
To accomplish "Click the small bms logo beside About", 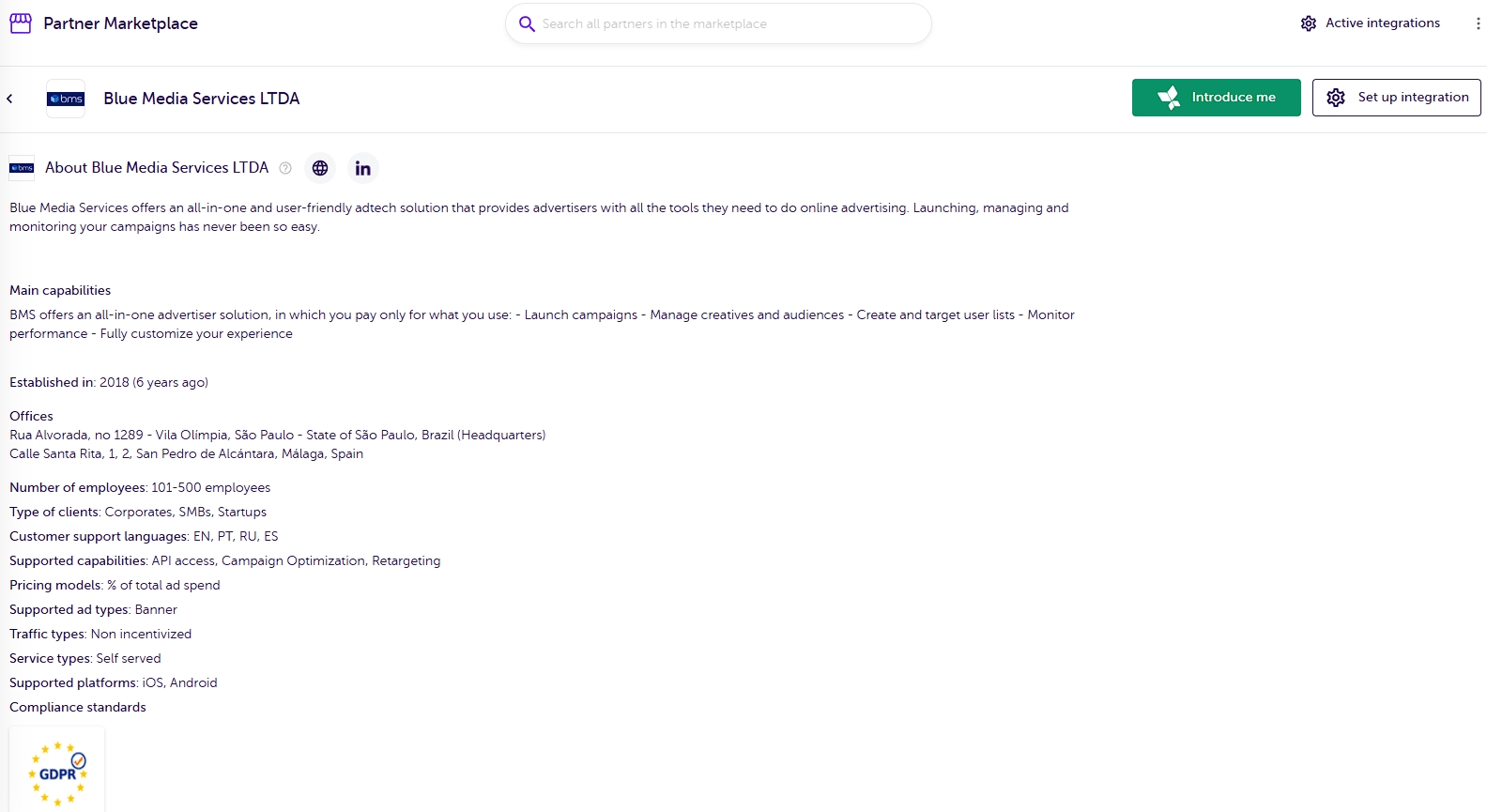I will click(x=22, y=168).
